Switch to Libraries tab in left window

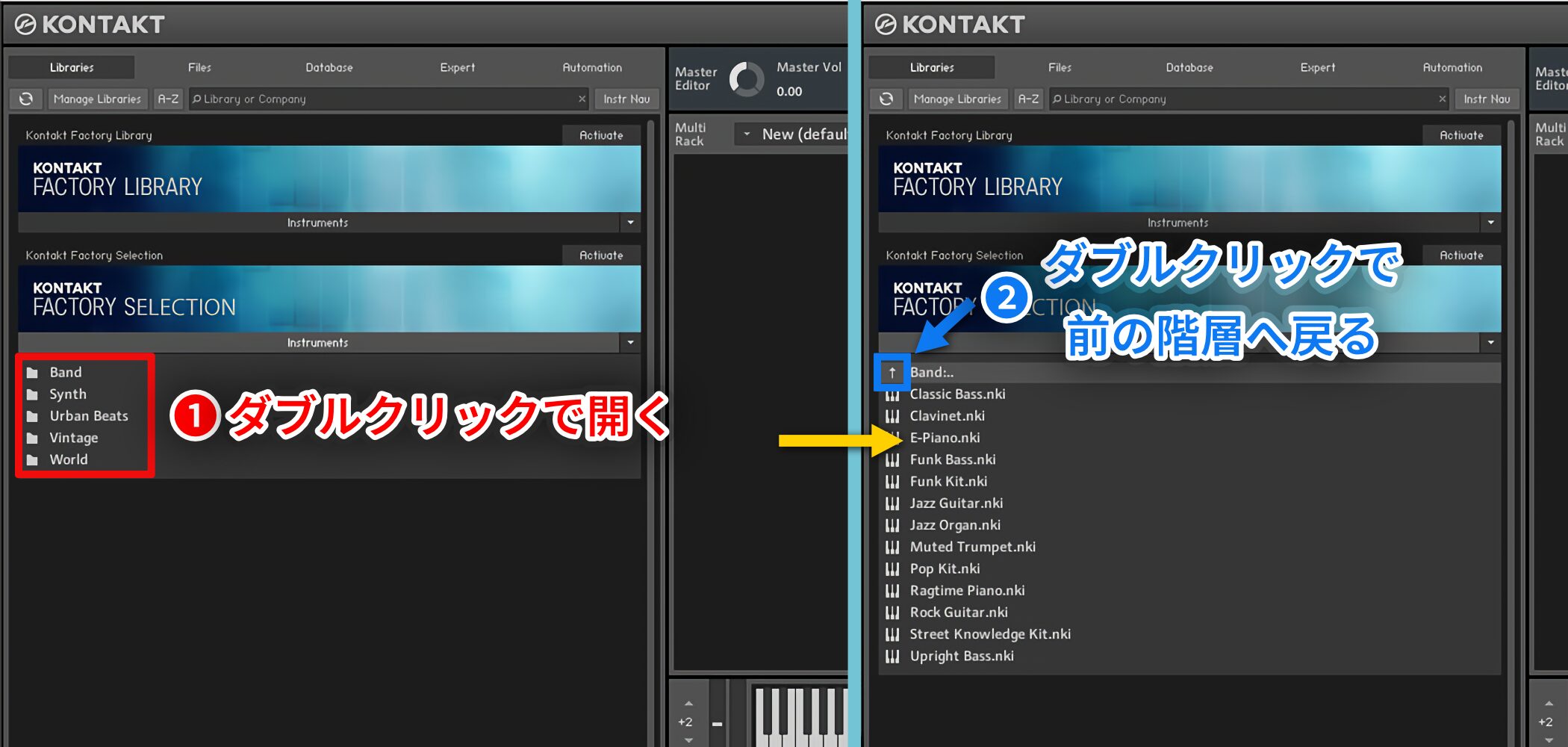[72, 67]
